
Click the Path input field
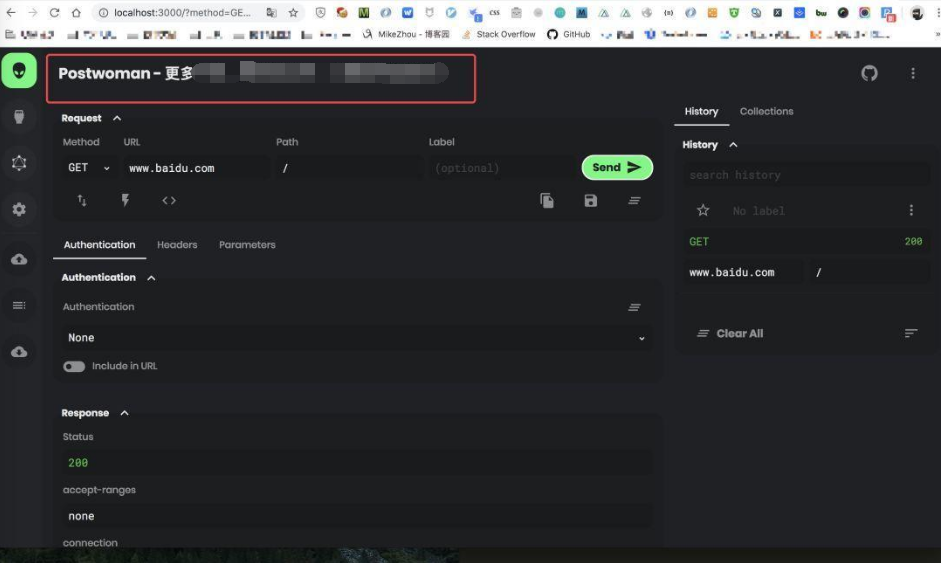coord(349,168)
